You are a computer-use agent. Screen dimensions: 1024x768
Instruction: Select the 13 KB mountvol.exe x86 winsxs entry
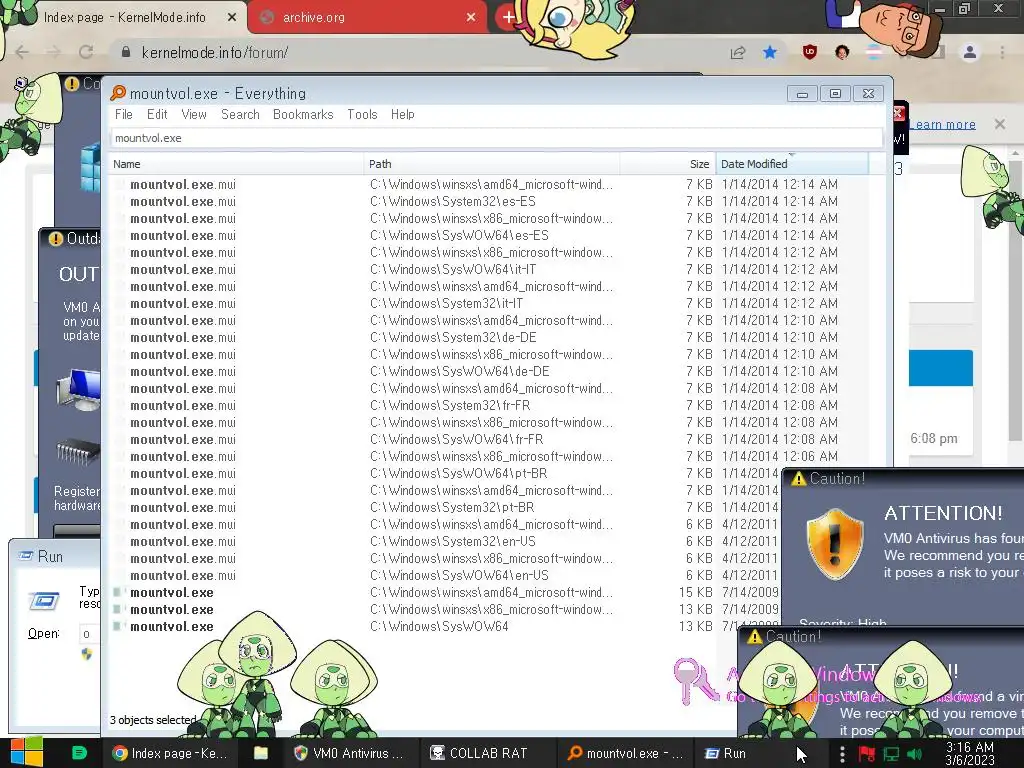pyautogui.click(x=172, y=609)
